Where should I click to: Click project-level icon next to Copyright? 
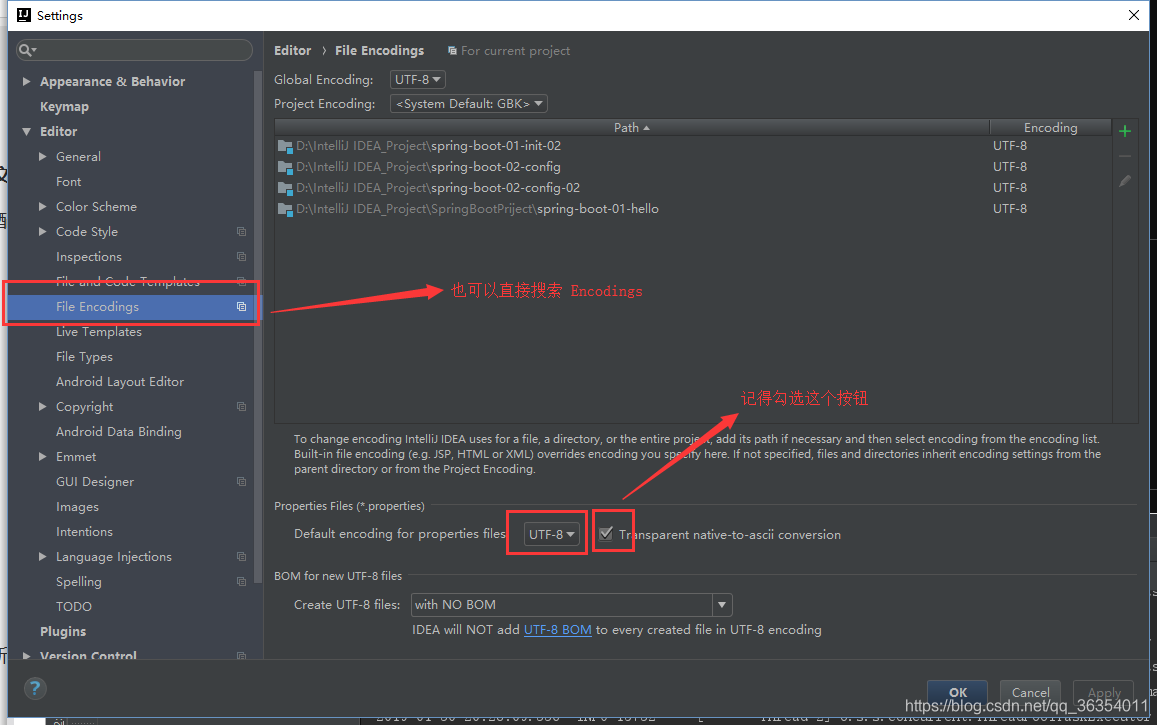[x=241, y=406]
